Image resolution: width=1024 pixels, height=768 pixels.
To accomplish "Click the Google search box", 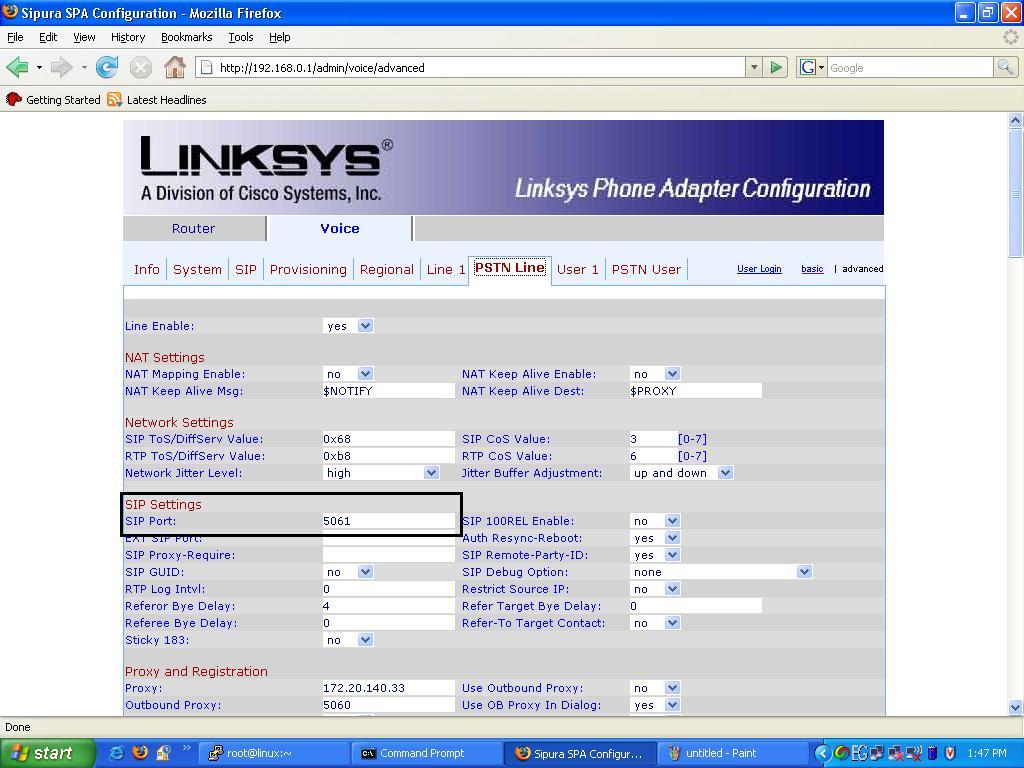I will [910, 67].
